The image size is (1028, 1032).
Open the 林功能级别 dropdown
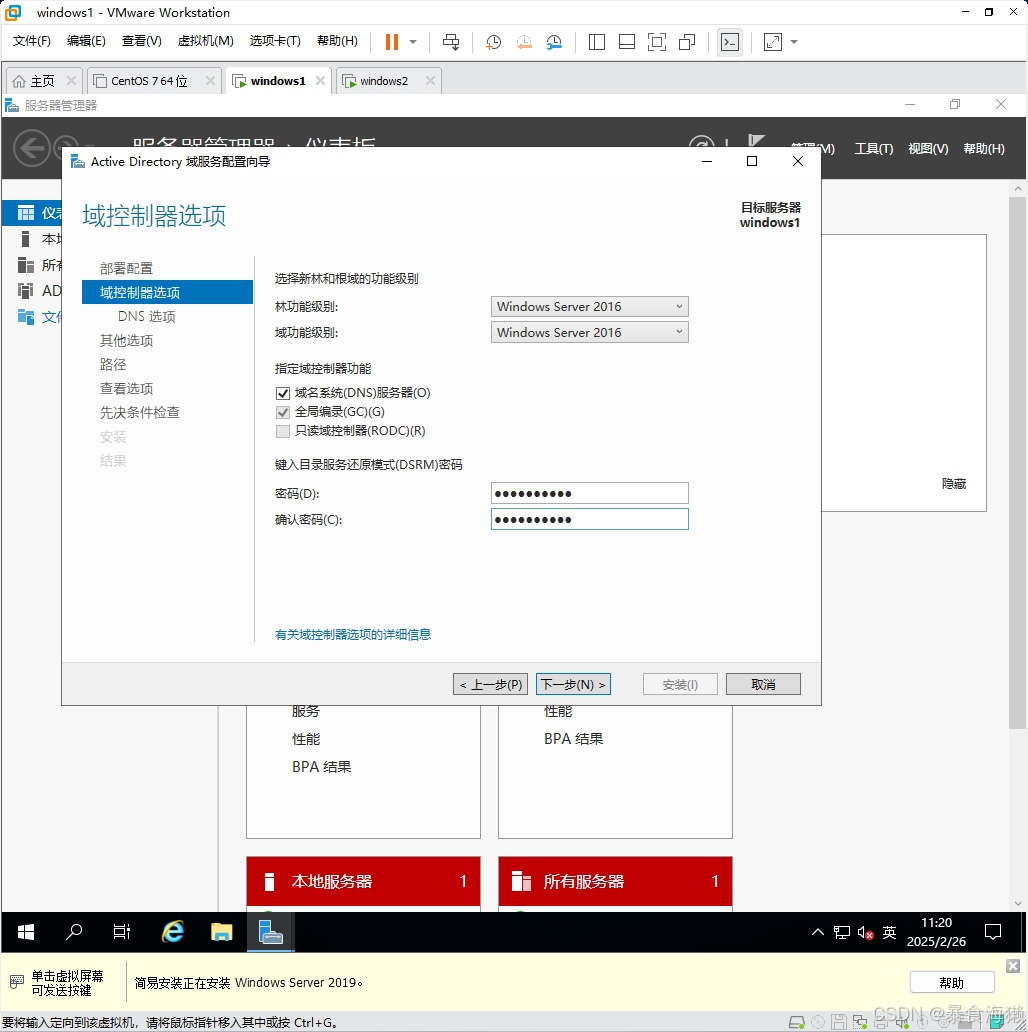(590, 307)
